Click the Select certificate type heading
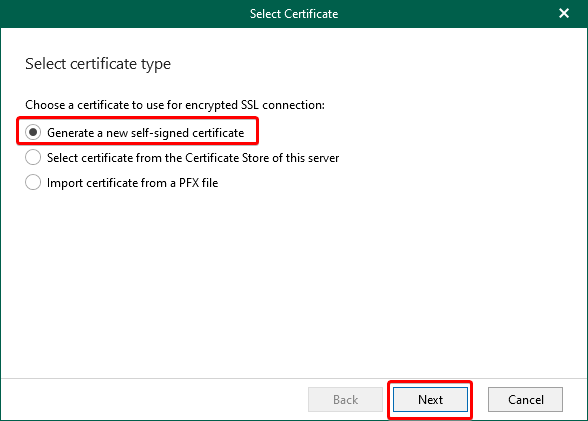Viewport: 588px width, 421px height. pyautogui.click(x=98, y=64)
